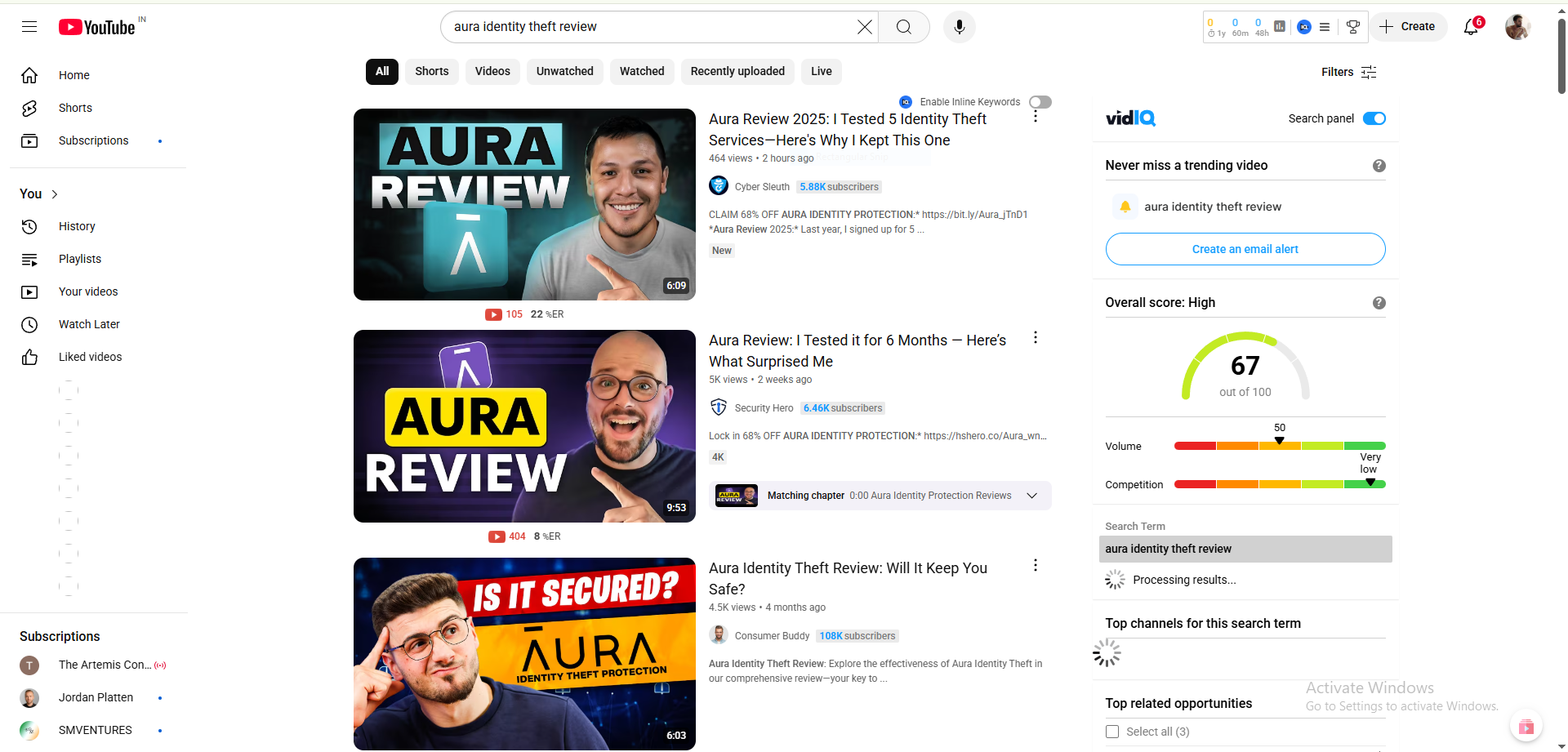The height and width of the screenshot is (752, 1568).
Task: Play the Aura Review thumbnail with 6:09 duration
Action: (524, 205)
